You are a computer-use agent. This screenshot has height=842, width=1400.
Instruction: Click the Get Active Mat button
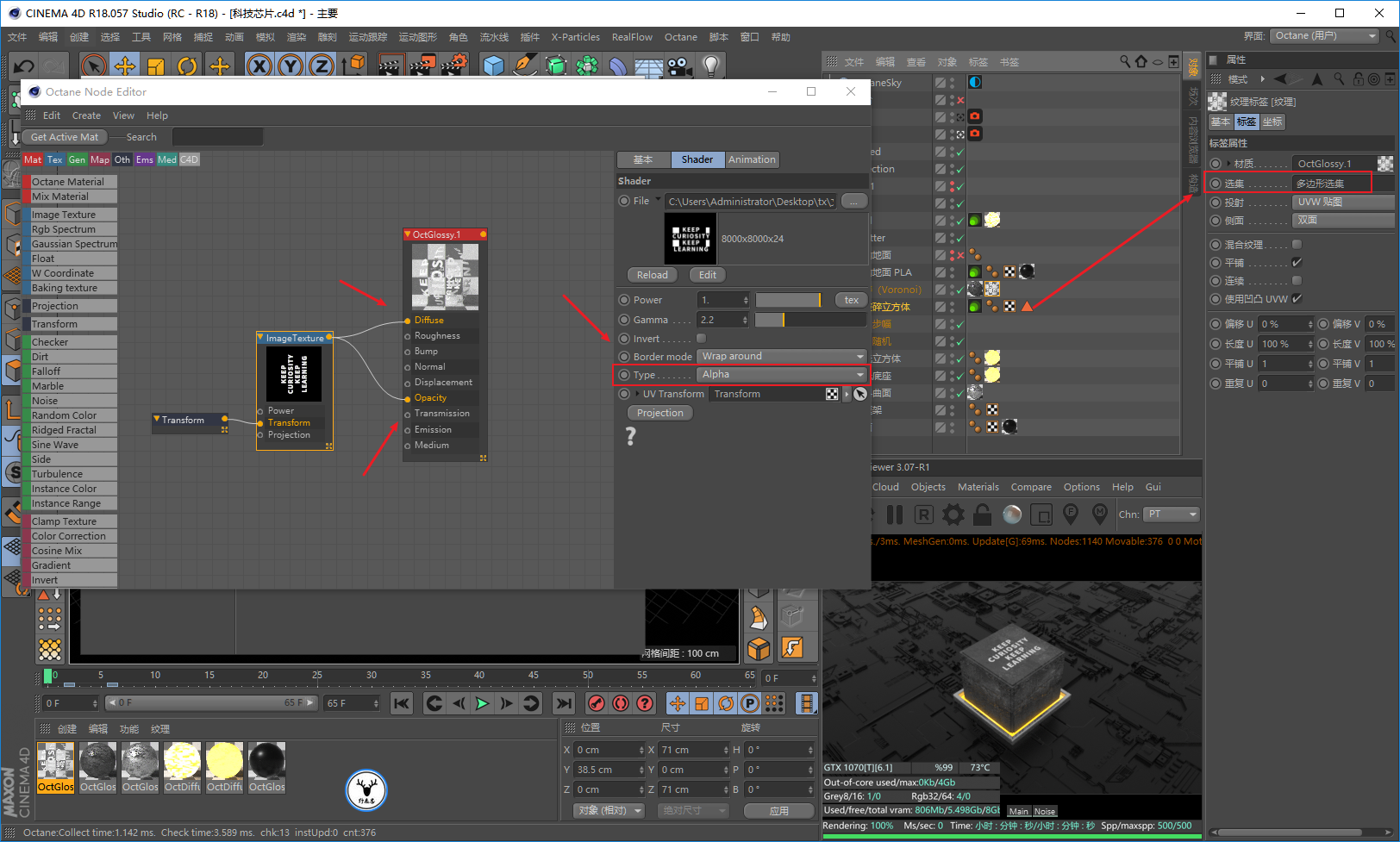[65, 137]
